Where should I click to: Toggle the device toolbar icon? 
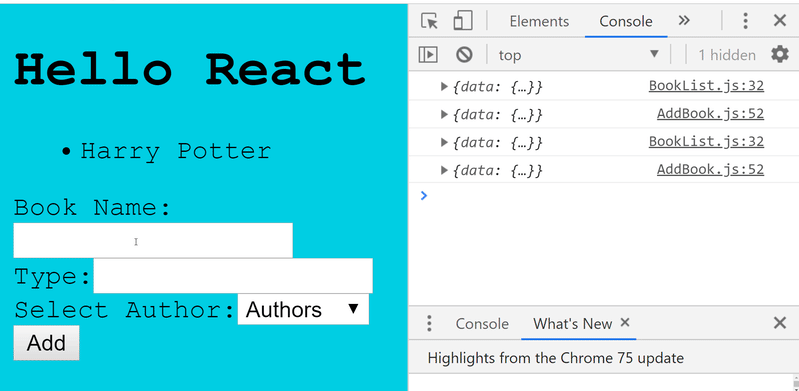click(x=463, y=21)
